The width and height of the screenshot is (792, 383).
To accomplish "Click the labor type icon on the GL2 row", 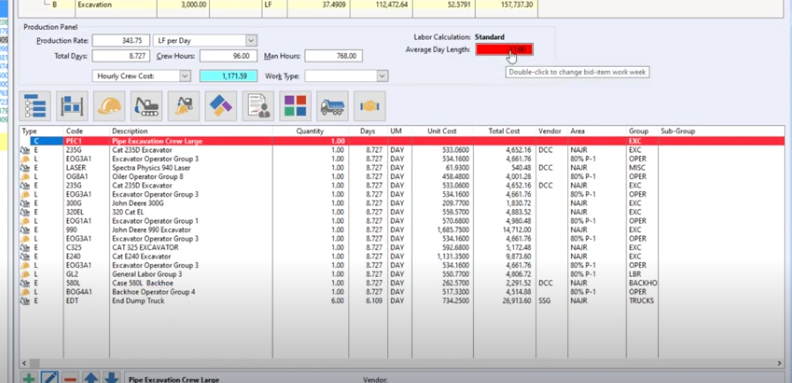I will click(25, 274).
